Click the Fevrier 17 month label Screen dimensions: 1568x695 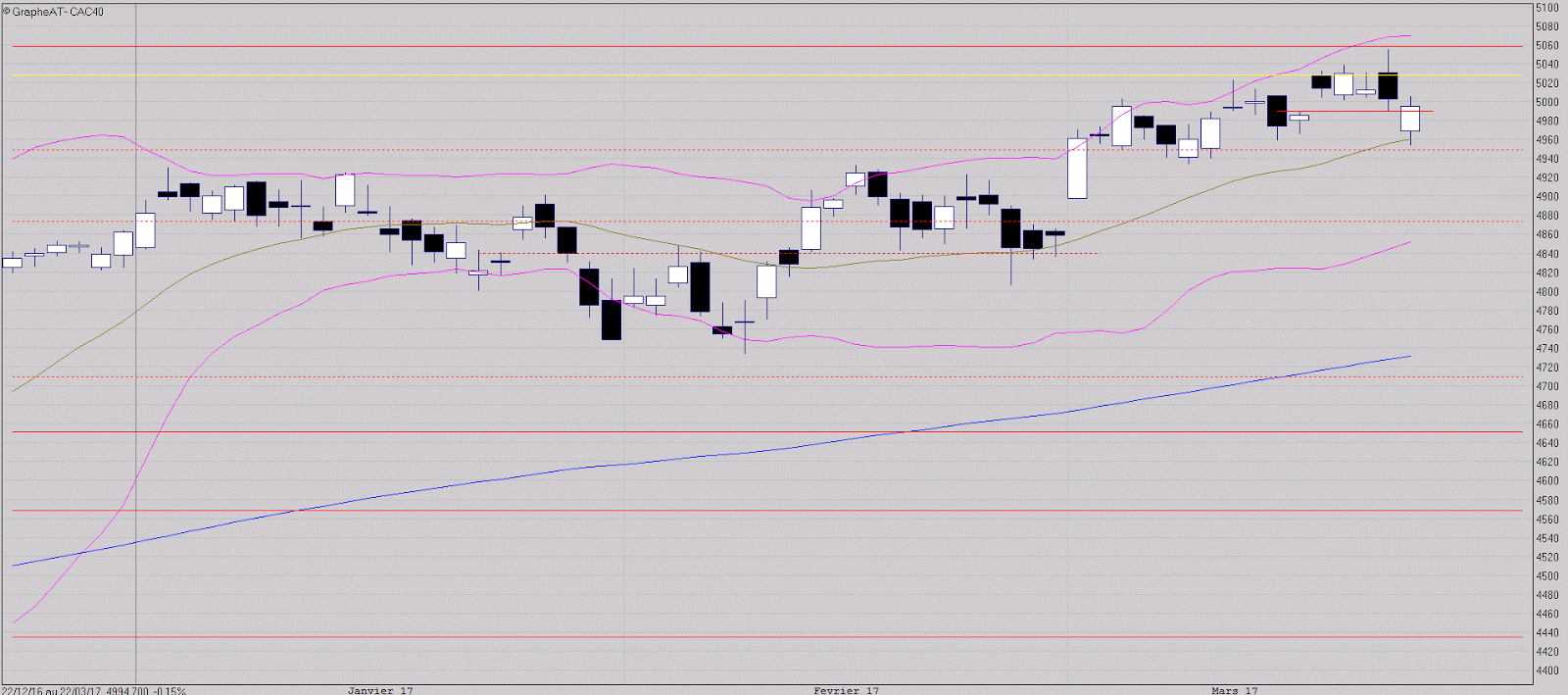pos(847,690)
